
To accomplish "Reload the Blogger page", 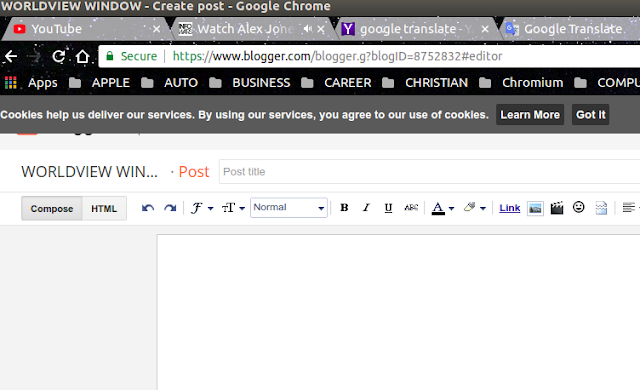I will [x=59, y=56].
